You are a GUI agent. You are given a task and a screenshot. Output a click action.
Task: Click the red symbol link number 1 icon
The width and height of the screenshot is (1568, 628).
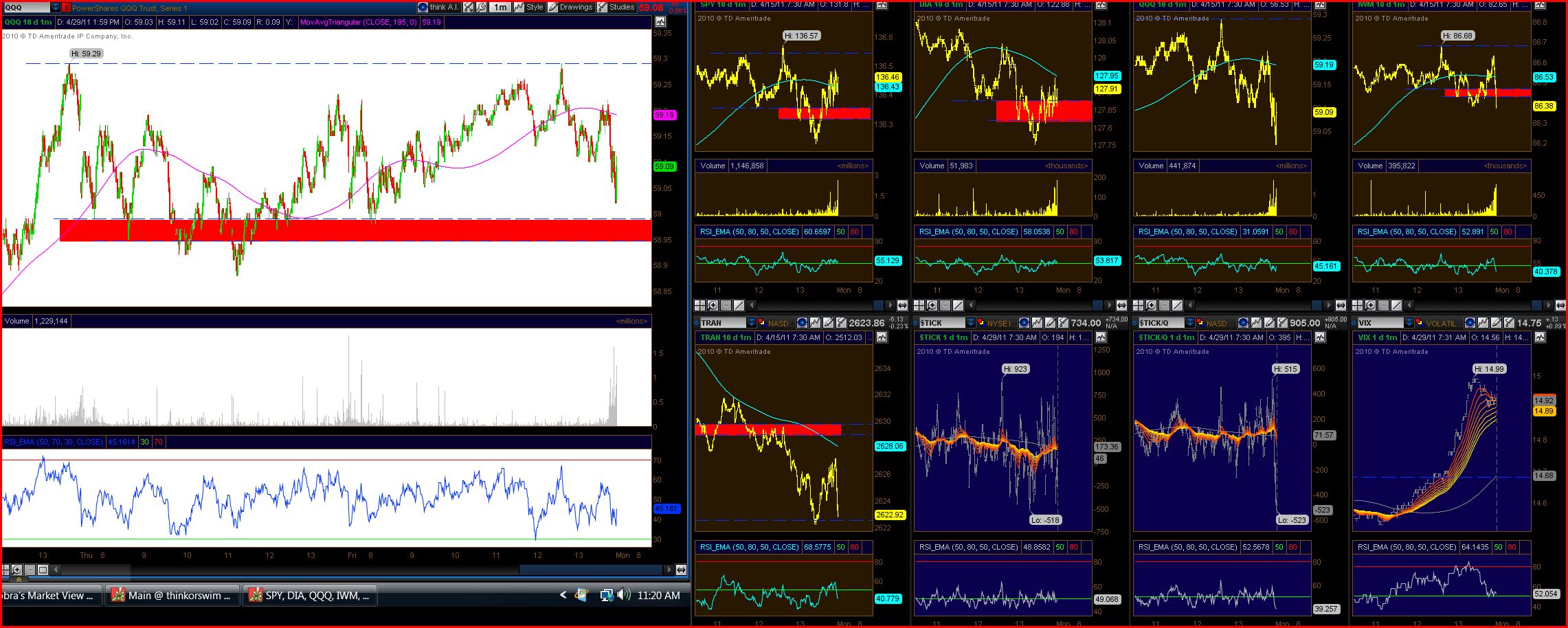67,8
